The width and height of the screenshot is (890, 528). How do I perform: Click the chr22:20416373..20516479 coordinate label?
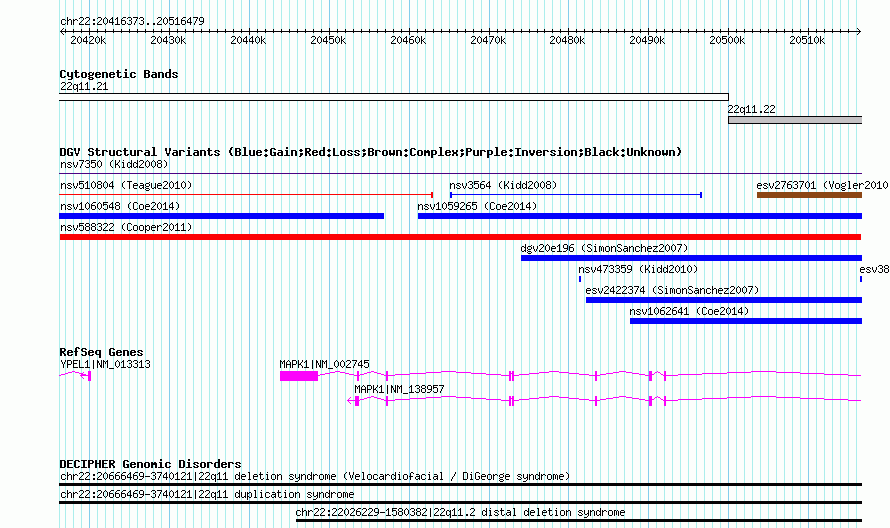pyautogui.click(x=132, y=21)
